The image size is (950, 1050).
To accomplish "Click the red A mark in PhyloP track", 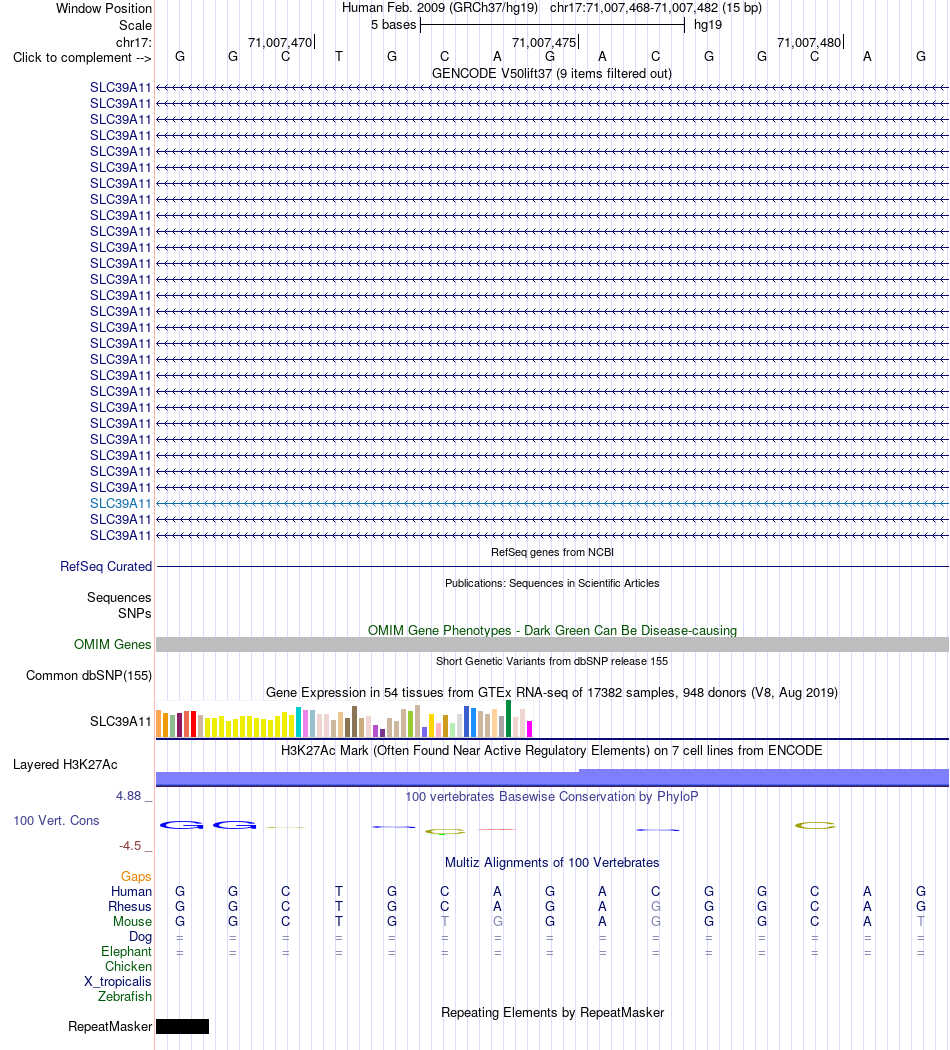I will [x=497, y=830].
